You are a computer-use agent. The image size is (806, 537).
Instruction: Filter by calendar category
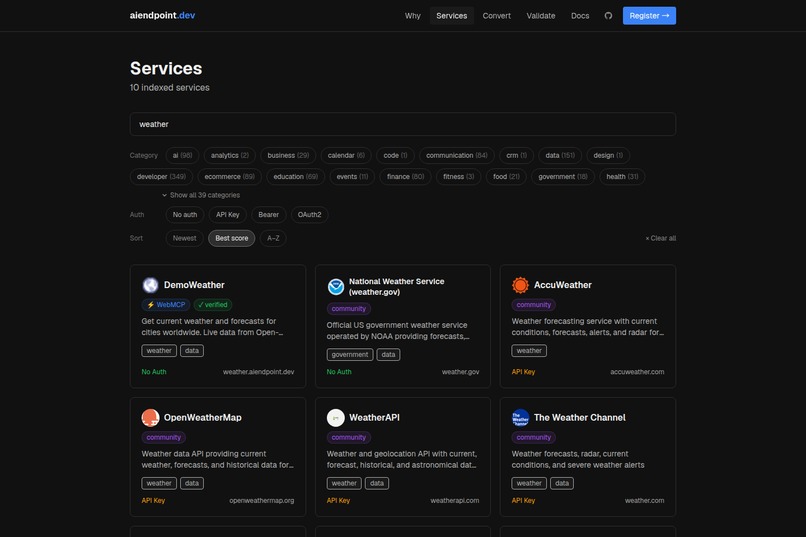[x=346, y=155]
